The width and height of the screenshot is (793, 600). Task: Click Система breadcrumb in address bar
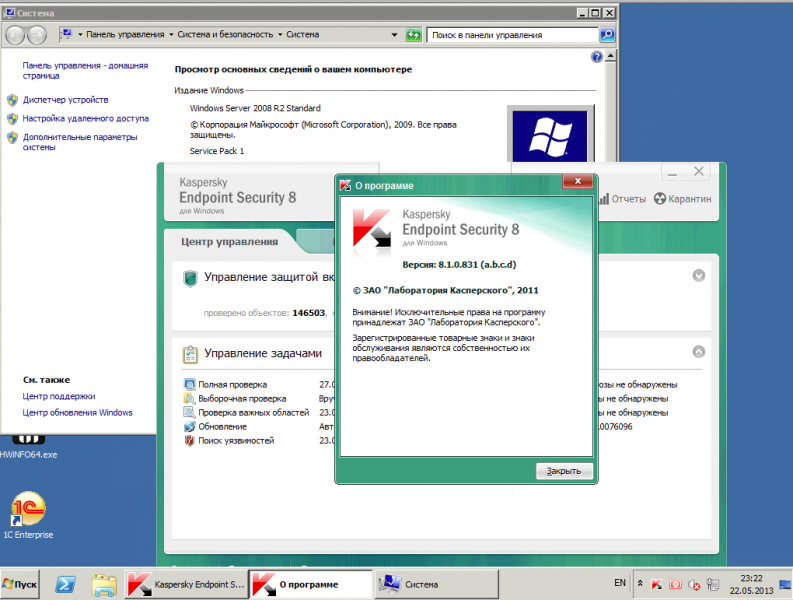pos(302,34)
